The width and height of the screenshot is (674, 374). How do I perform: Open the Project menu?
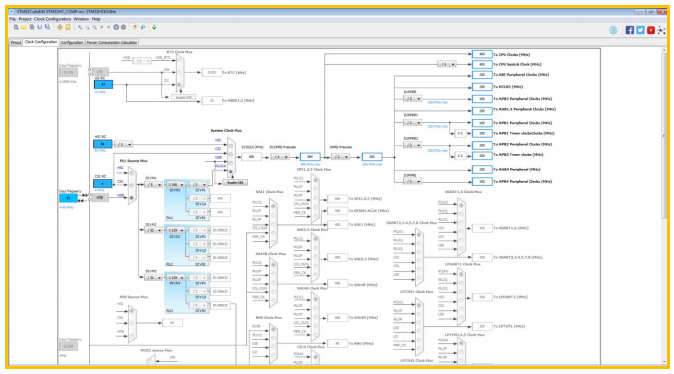(25, 19)
